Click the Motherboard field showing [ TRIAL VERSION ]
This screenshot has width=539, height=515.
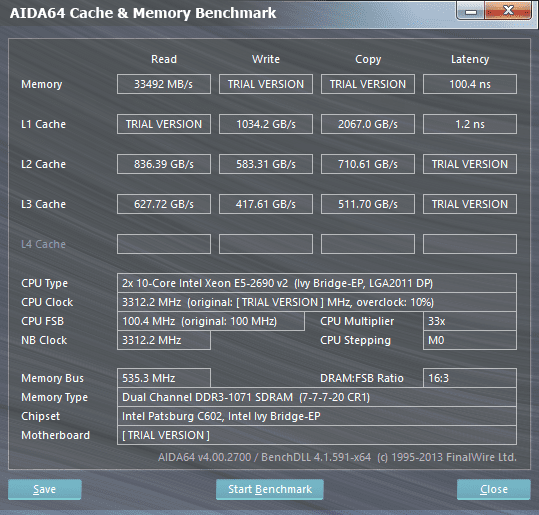pyautogui.click(x=317, y=435)
